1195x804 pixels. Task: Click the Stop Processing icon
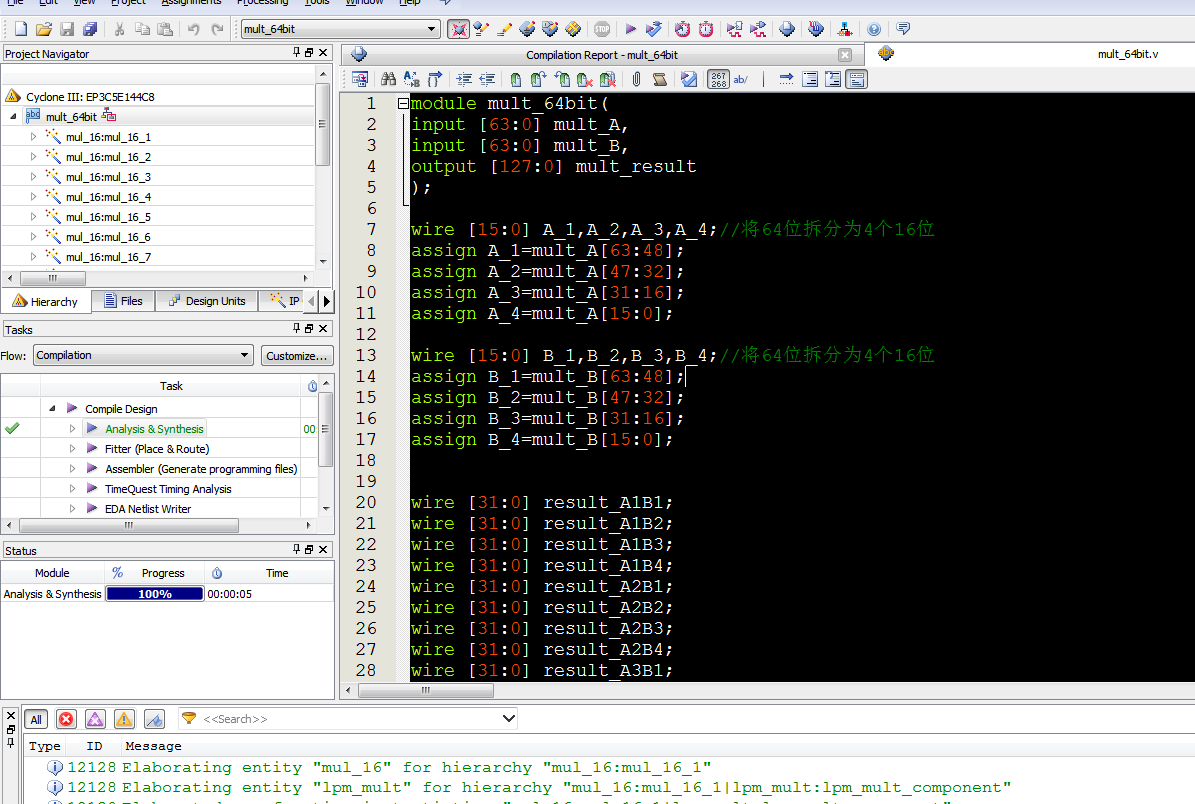[x=602, y=29]
